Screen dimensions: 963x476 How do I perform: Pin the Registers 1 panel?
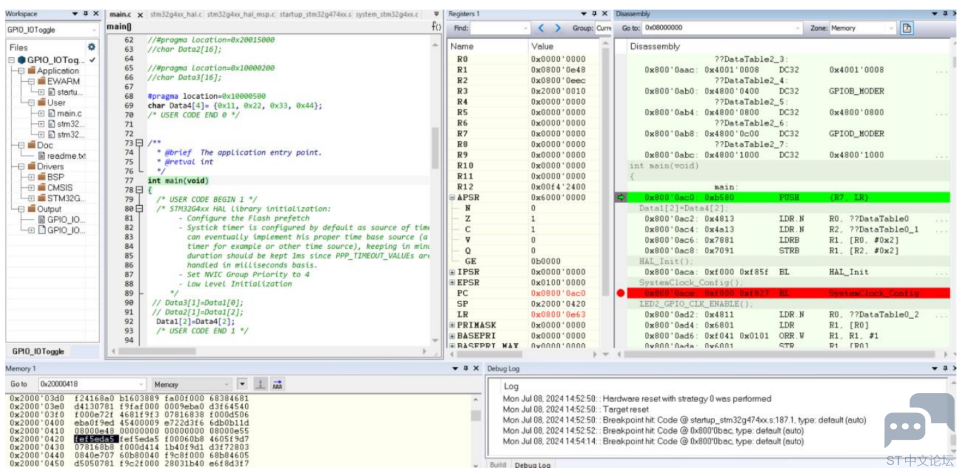coord(593,14)
